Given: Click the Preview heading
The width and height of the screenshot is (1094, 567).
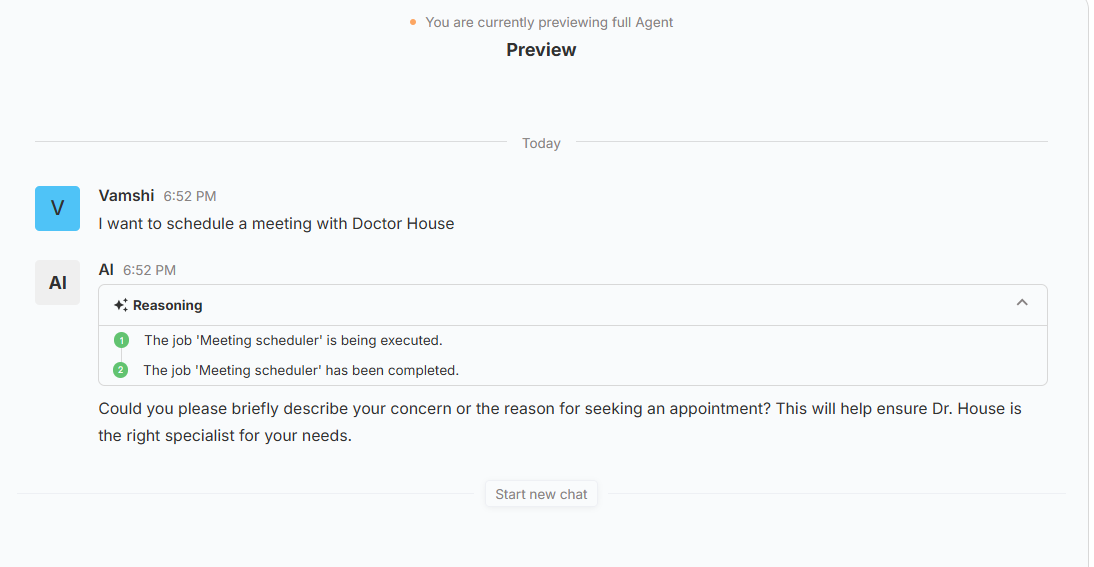Looking at the screenshot, I should point(541,50).
